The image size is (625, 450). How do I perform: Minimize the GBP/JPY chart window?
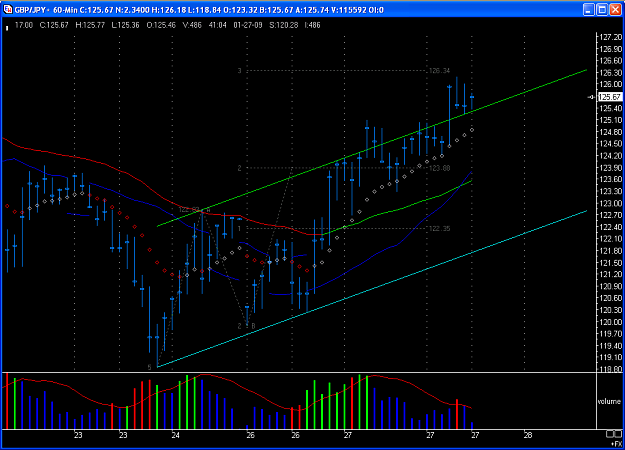pos(589,10)
